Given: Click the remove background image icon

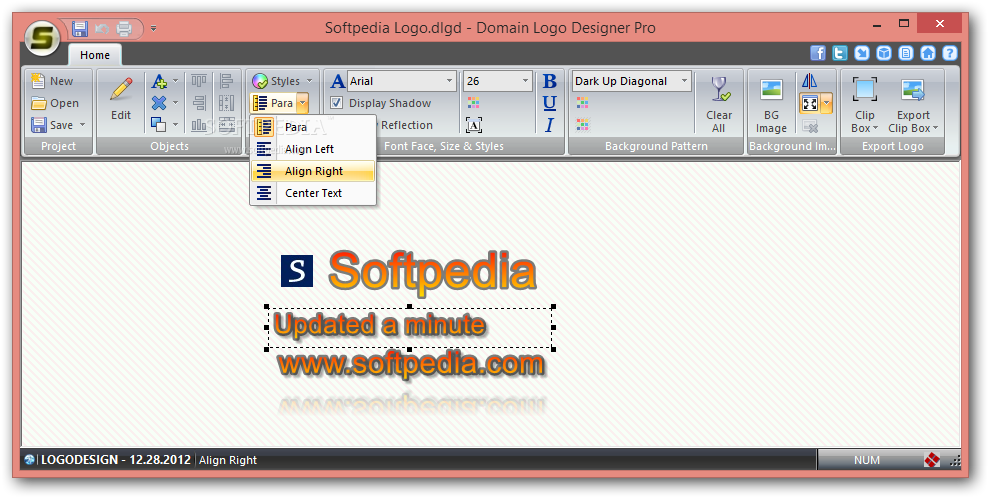Looking at the screenshot, I should 811,125.
